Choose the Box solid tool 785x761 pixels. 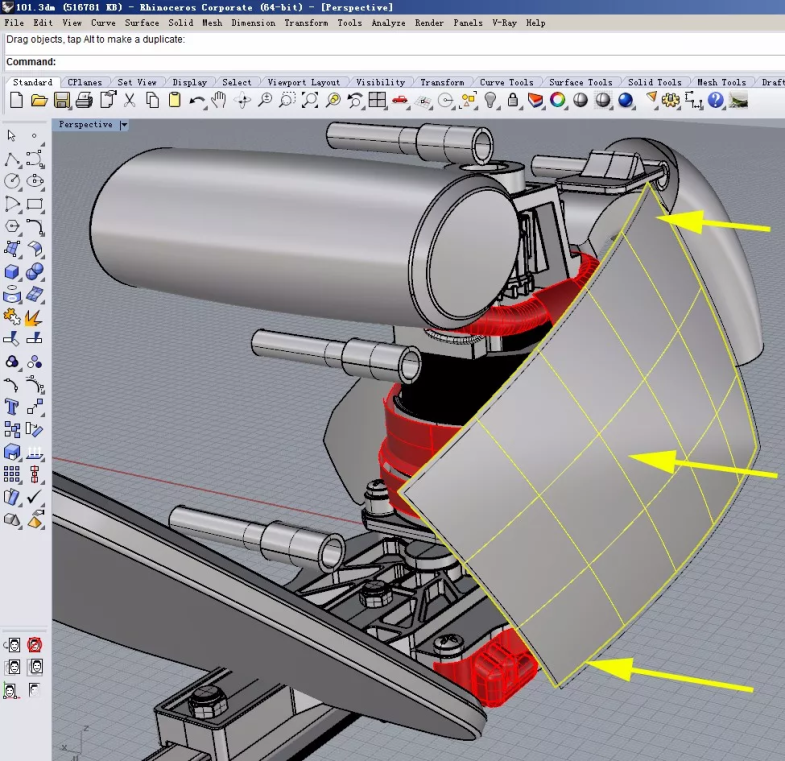(x=12, y=272)
